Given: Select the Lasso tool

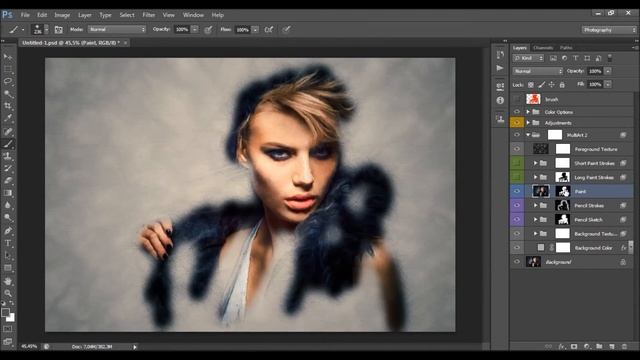Looking at the screenshot, I should point(8,81).
